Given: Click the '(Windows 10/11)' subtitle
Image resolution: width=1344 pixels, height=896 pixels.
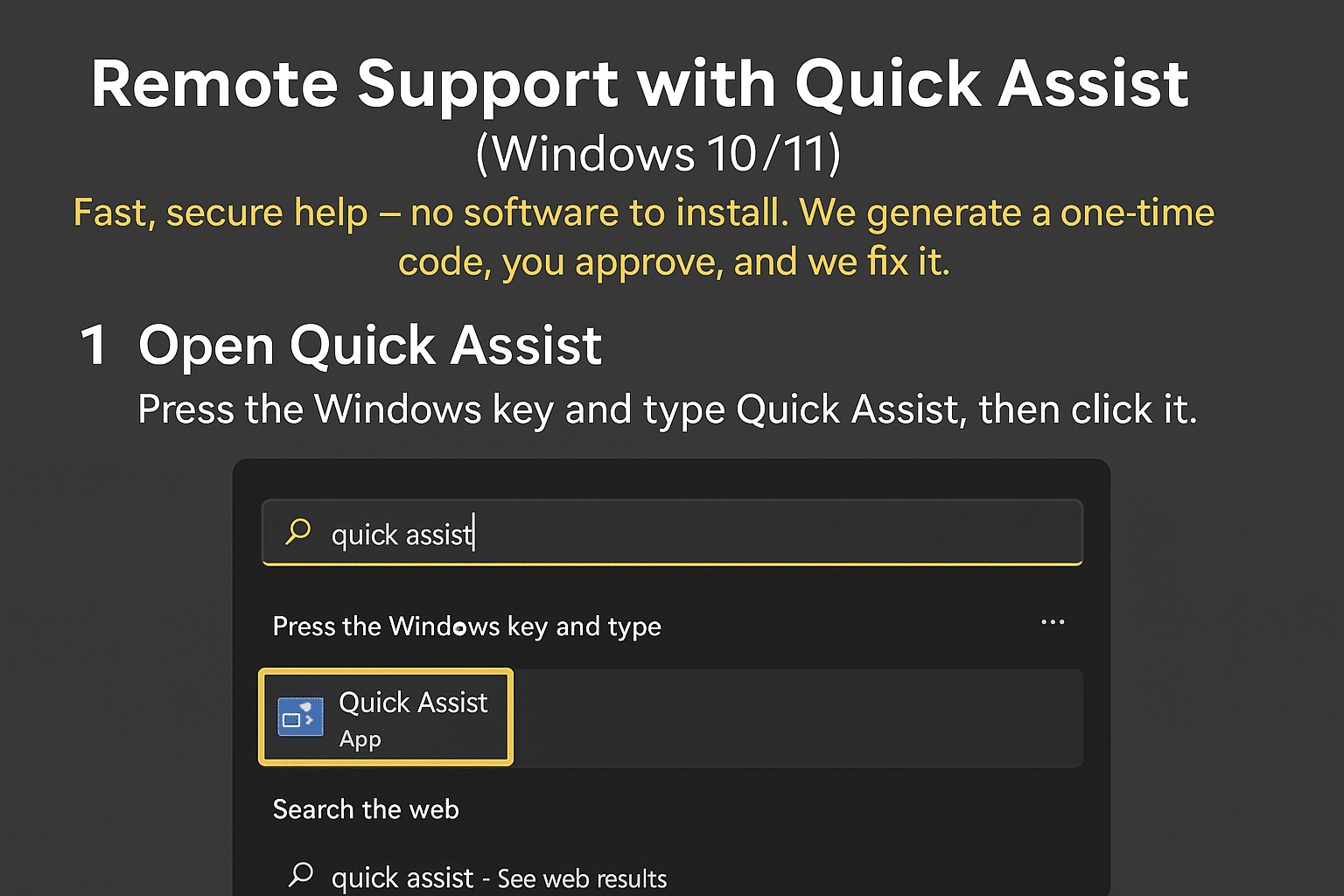Looking at the screenshot, I should click(658, 154).
